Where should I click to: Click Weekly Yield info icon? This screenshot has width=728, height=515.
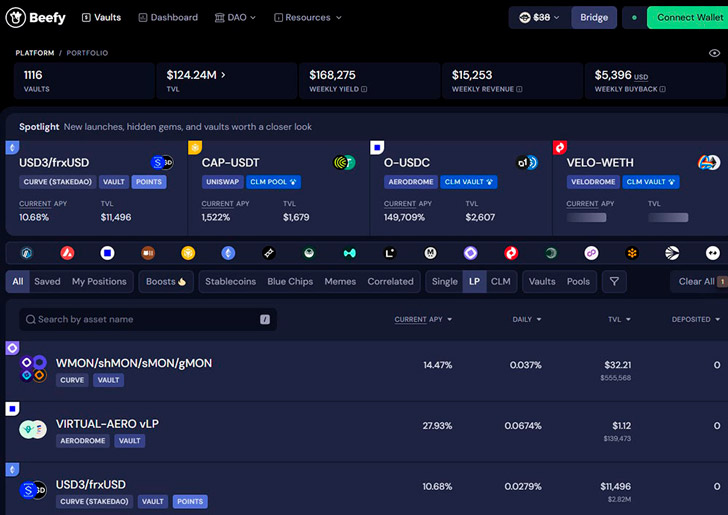click(364, 89)
